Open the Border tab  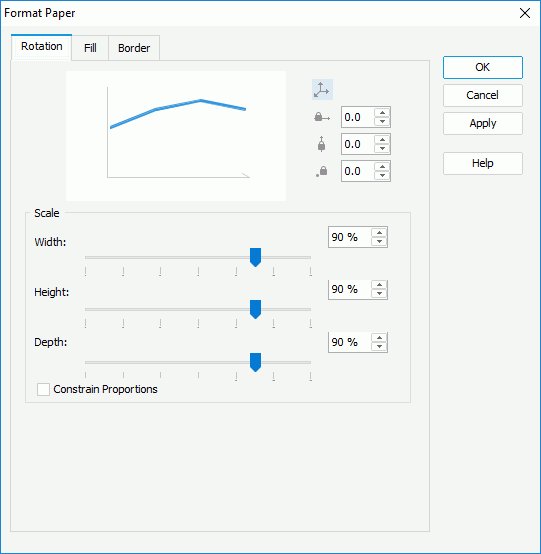pyautogui.click(x=134, y=48)
